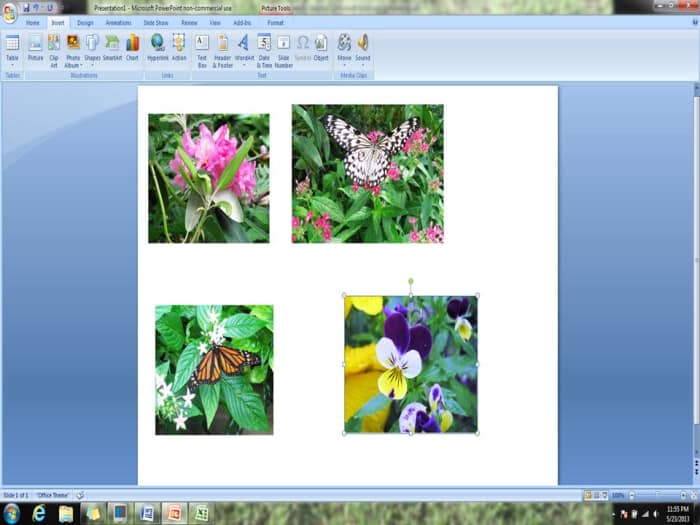The image size is (700, 525).
Task: Click the WordArt icon
Action: pyautogui.click(x=244, y=42)
